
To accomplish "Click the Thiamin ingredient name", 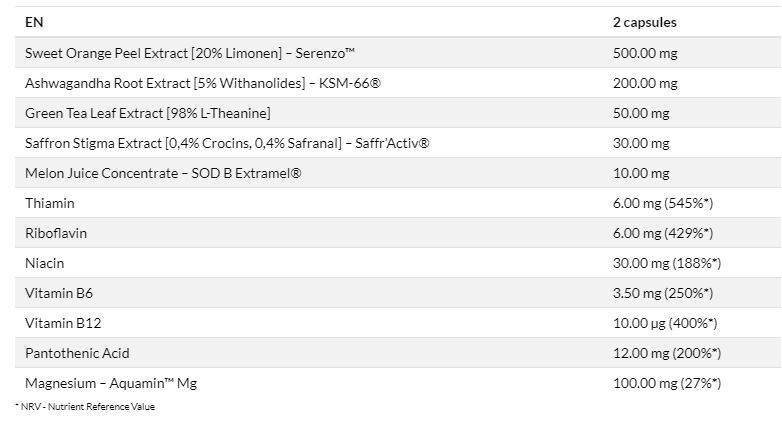I will coord(50,203).
